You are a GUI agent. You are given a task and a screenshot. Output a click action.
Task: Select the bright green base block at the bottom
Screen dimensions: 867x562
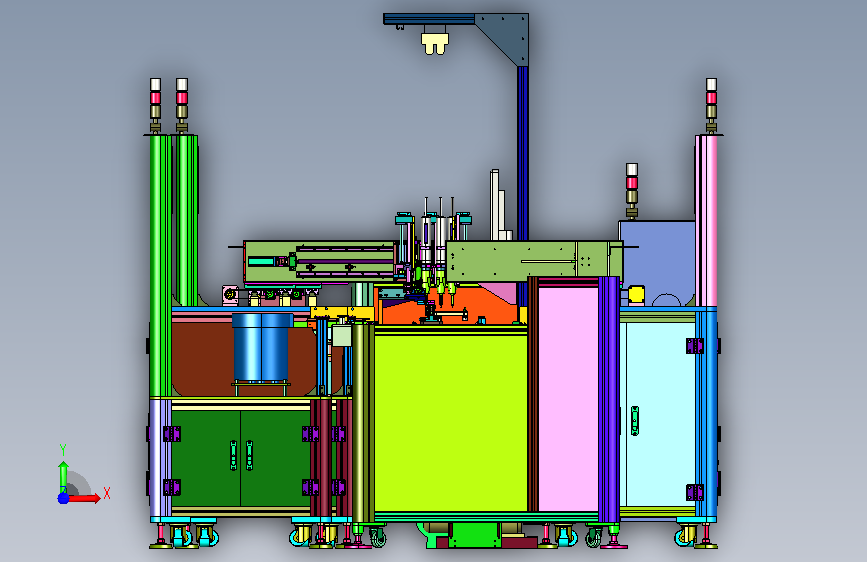tap(476, 535)
